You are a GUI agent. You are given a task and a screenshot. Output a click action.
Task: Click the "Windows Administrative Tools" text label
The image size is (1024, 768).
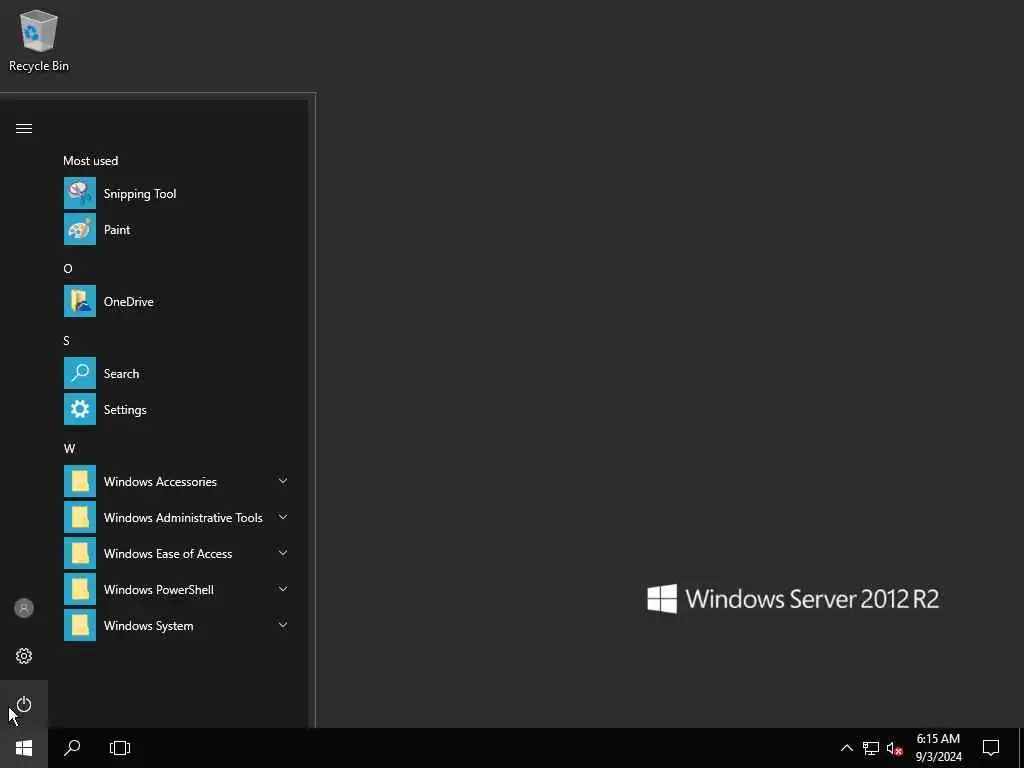point(183,518)
